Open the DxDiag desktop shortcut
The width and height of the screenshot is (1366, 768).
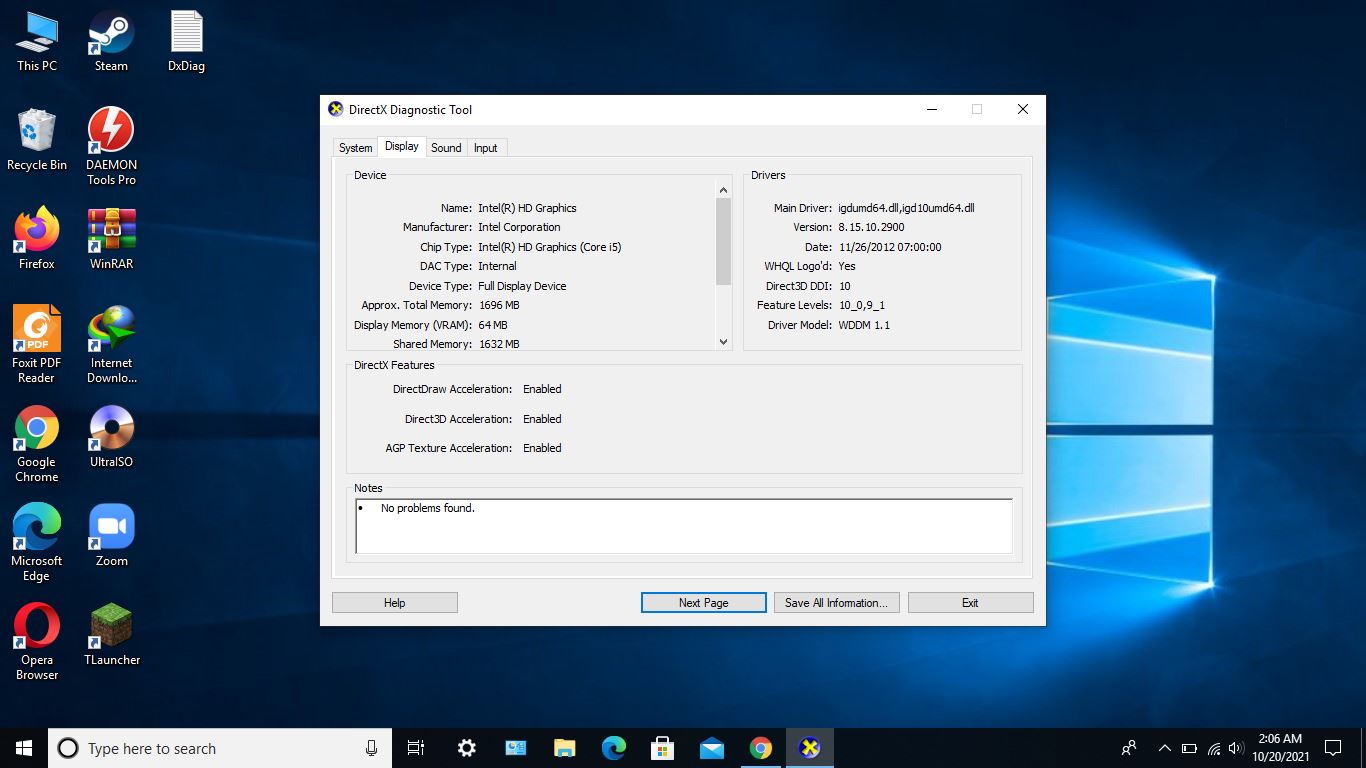tap(185, 40)
